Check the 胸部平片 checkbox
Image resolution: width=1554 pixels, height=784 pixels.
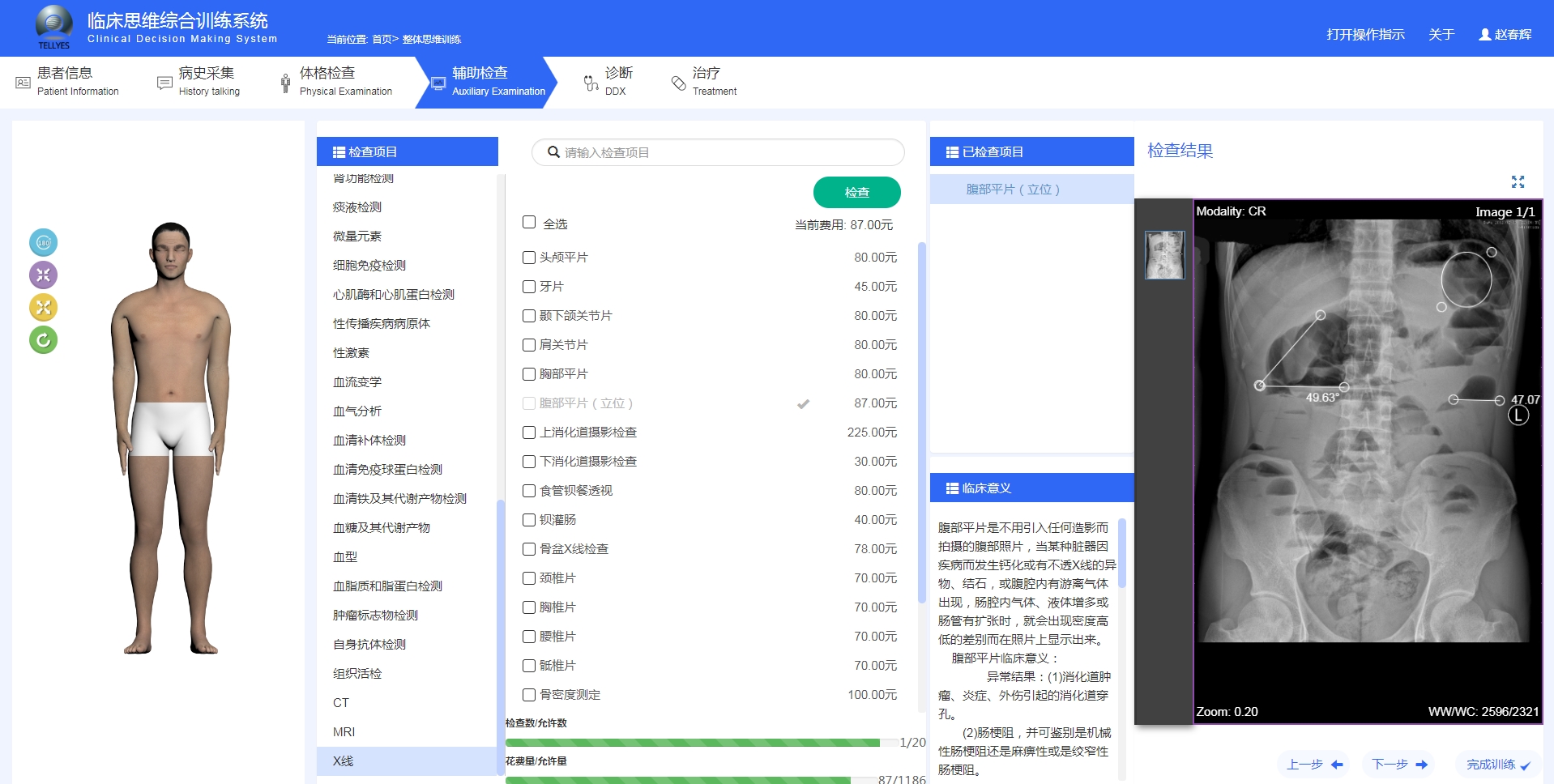(529, 374)
